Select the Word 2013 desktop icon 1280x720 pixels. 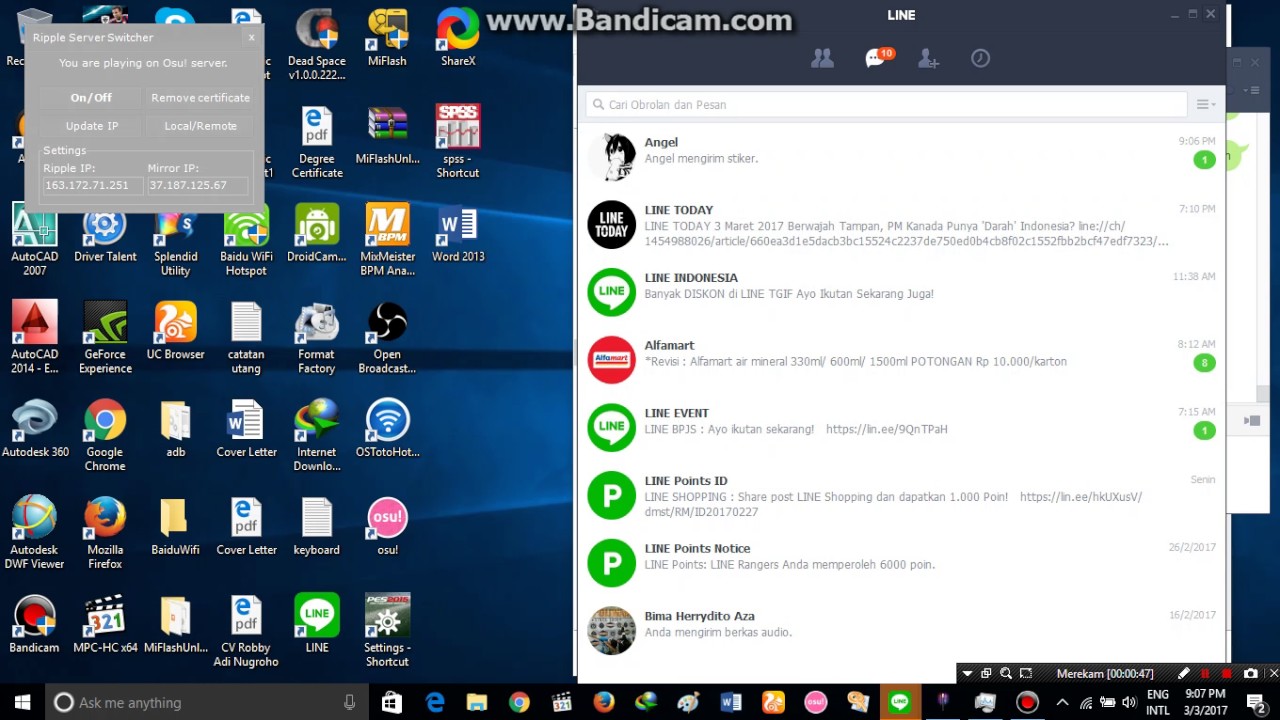(x=458, y=233)
